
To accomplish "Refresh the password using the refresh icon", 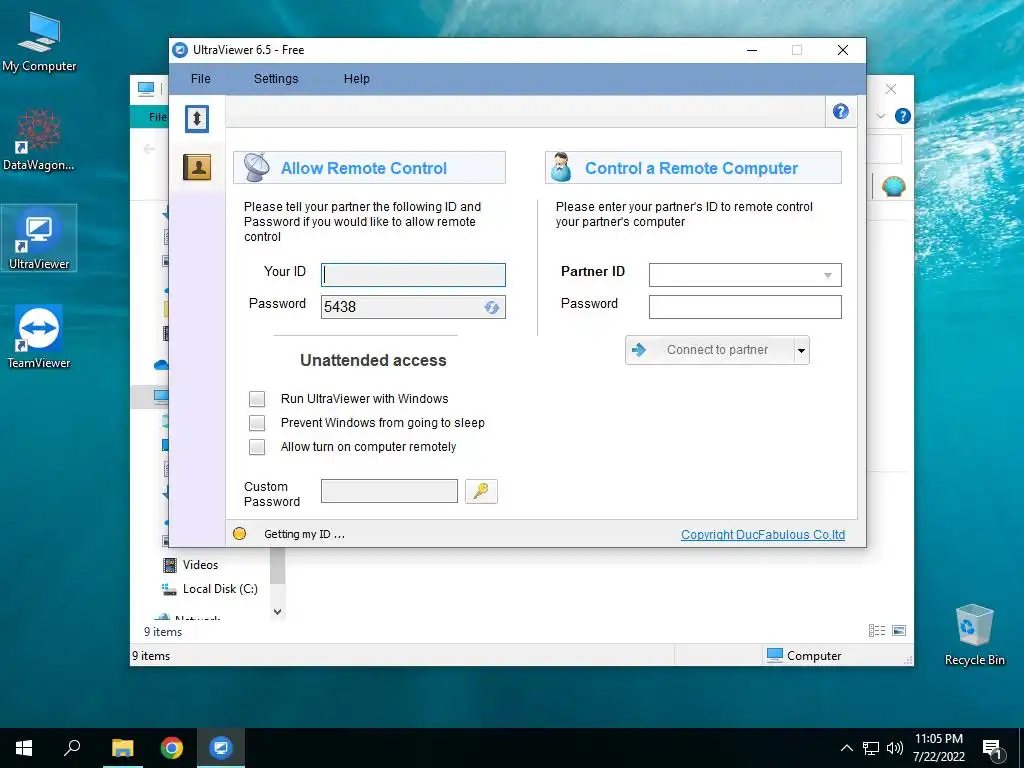I will pyautogui.click(x=492, y=307).
